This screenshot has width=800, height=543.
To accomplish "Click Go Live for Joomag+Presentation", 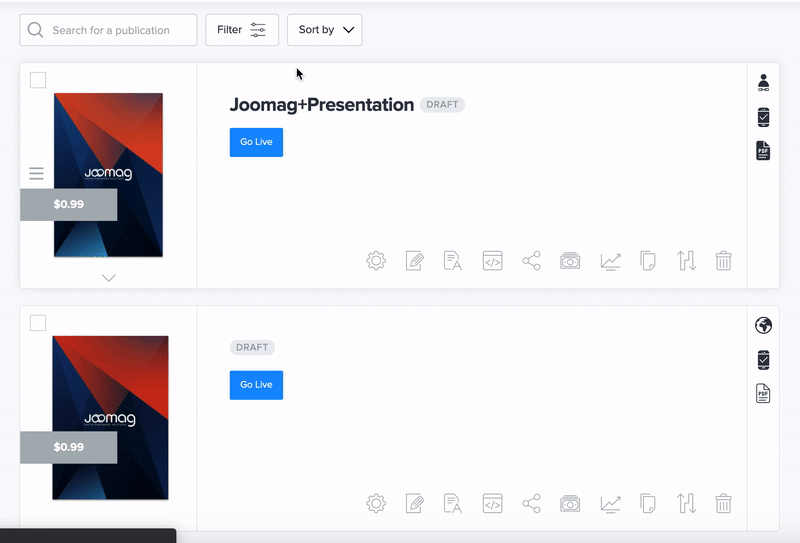I will tap(256, 142).
